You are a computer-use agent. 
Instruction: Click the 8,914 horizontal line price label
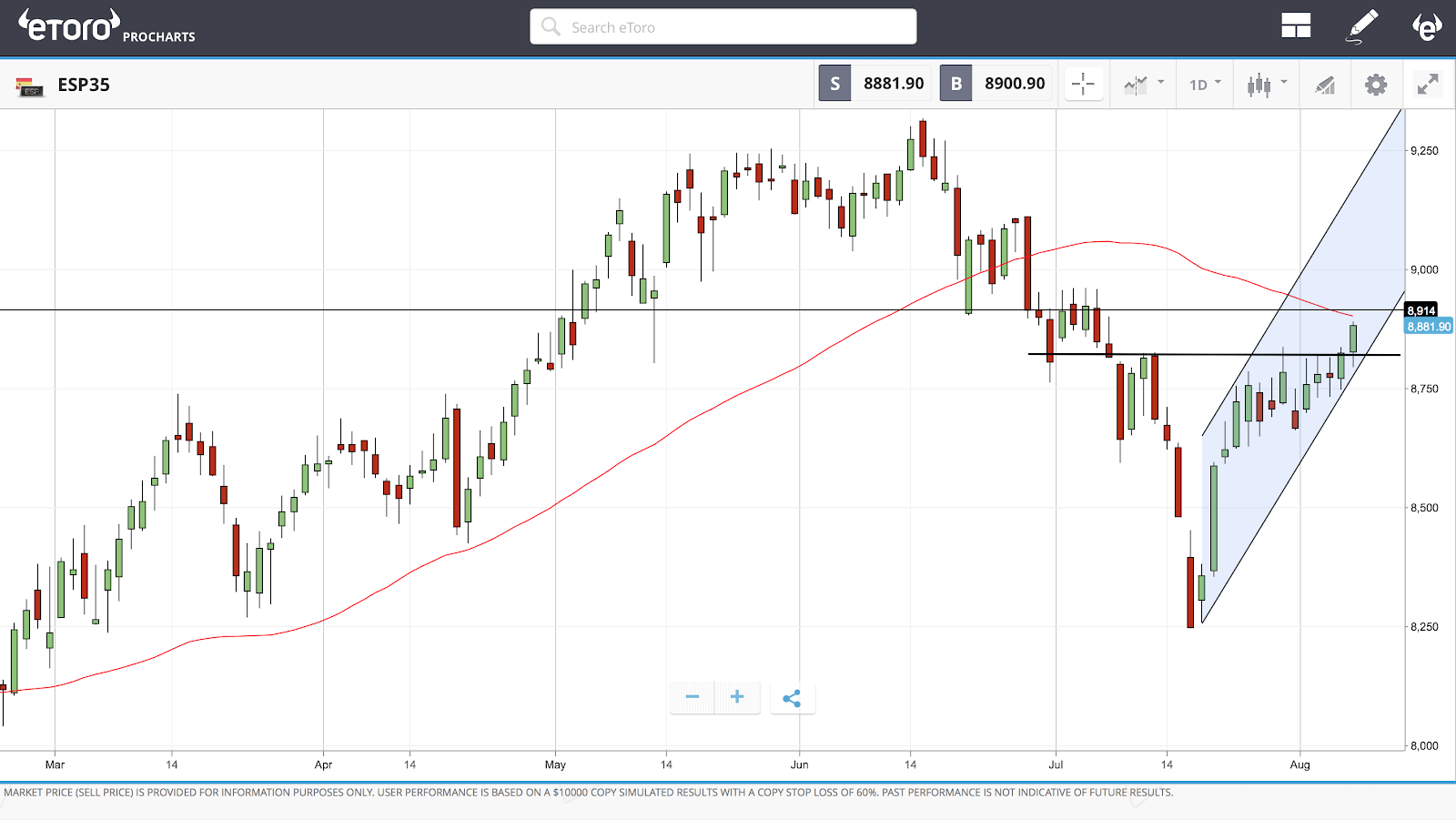pyautogui.click(x=1421, y=310)
